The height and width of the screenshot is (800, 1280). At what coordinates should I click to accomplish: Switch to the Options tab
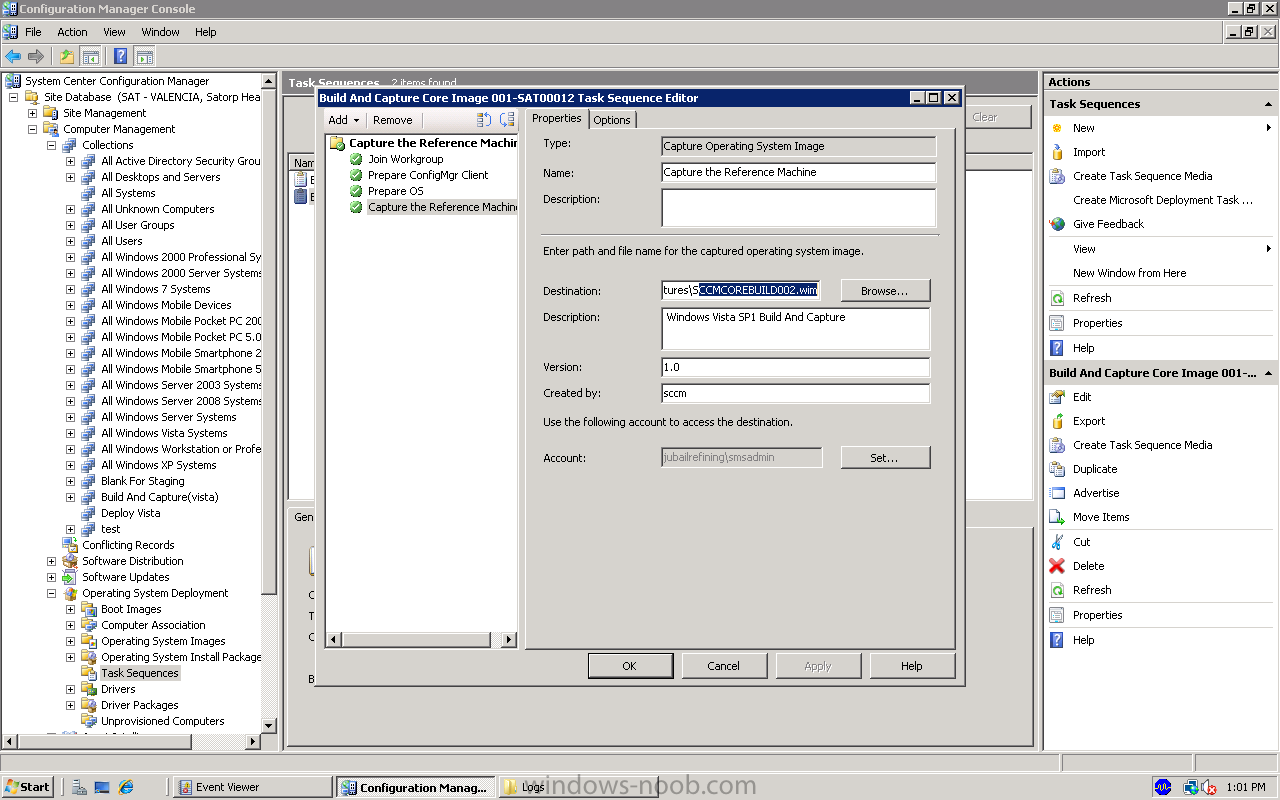click(x=612, y=120)
